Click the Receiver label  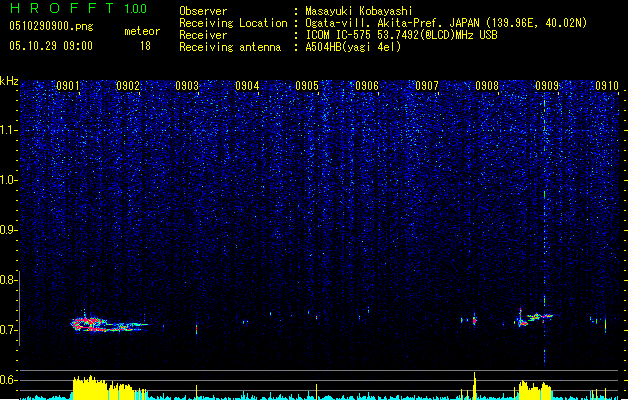tap(203, 35)
